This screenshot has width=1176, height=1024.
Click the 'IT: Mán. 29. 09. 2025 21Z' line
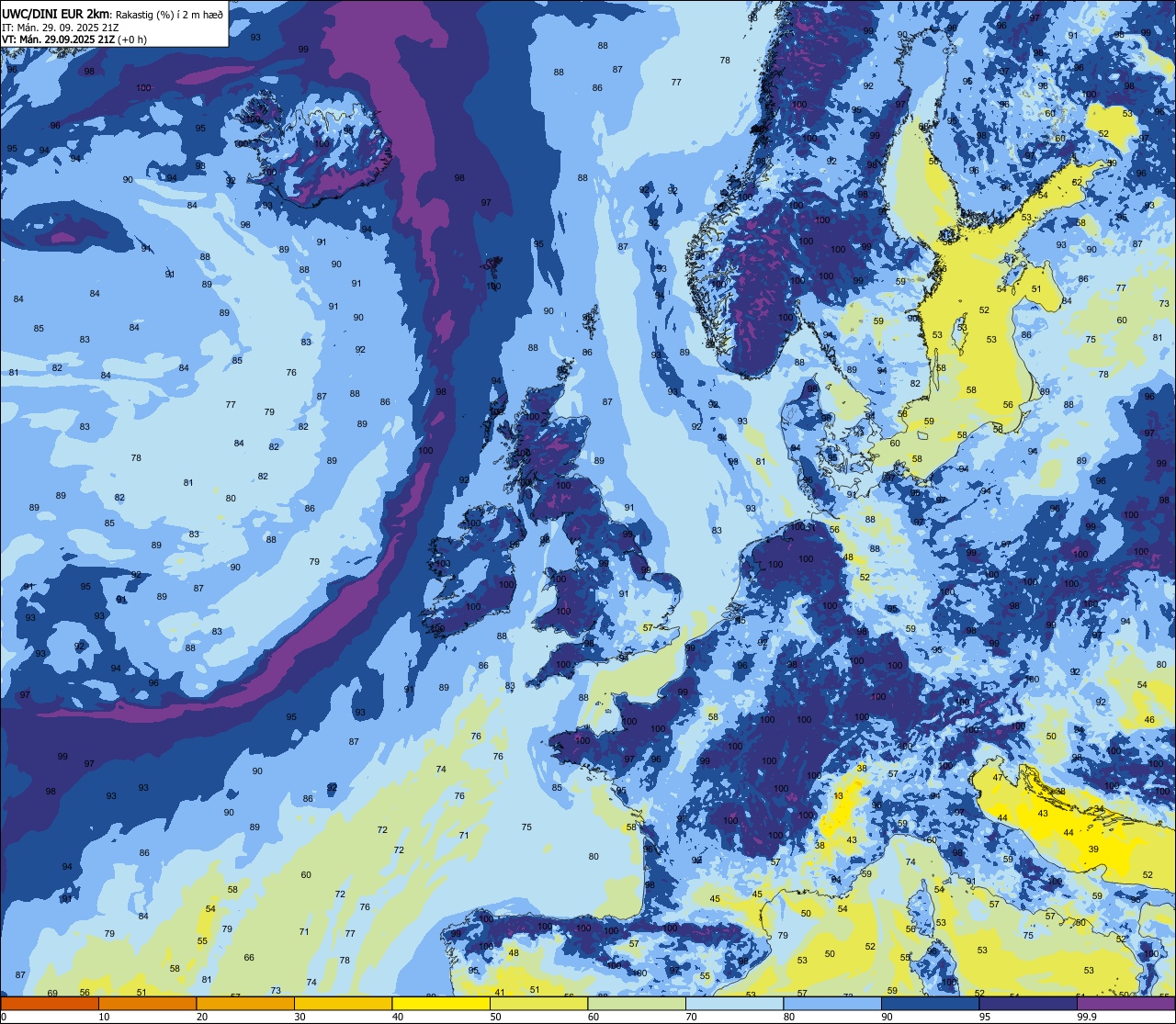pyautogui.click(x=61, y=27)
